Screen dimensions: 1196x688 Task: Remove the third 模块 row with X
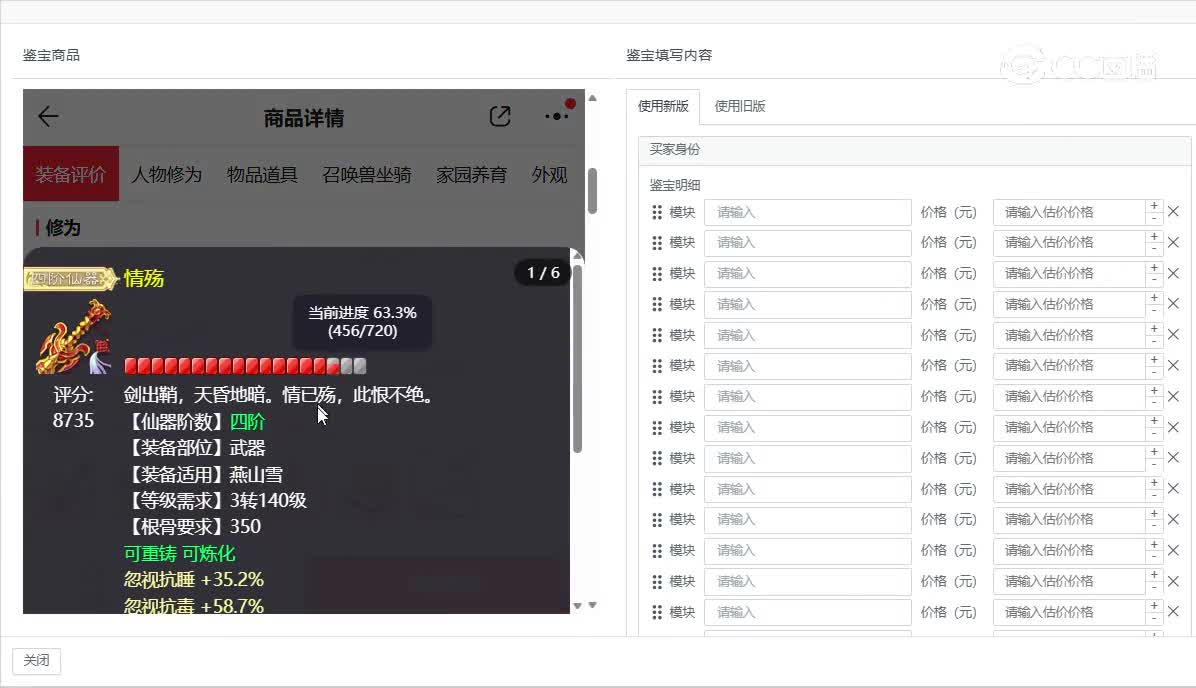(x=1174, y=273)
